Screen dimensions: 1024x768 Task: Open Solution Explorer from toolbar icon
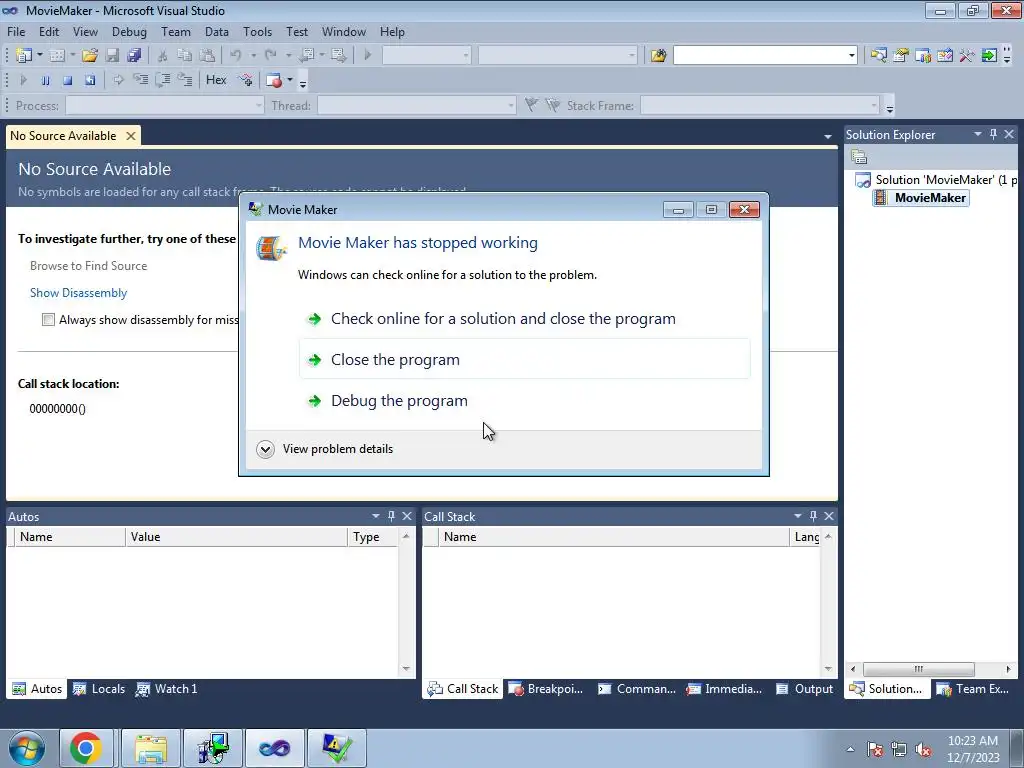click(878, 56)
